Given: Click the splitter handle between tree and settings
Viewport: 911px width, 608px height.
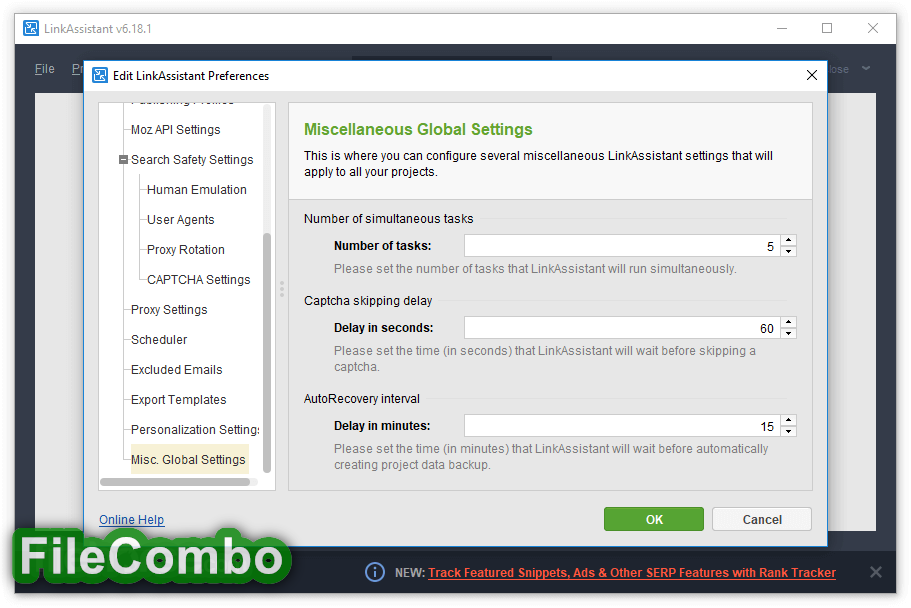Looking at the screenshot, I should (282, 289).
